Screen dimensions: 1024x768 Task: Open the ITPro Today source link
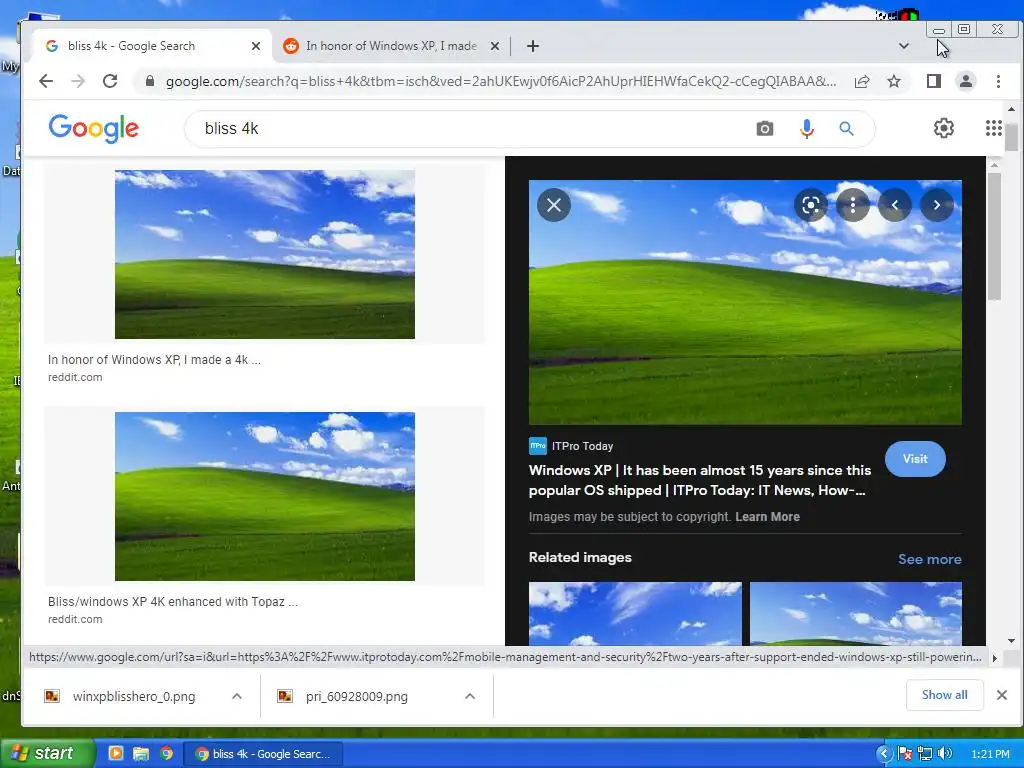571,446
